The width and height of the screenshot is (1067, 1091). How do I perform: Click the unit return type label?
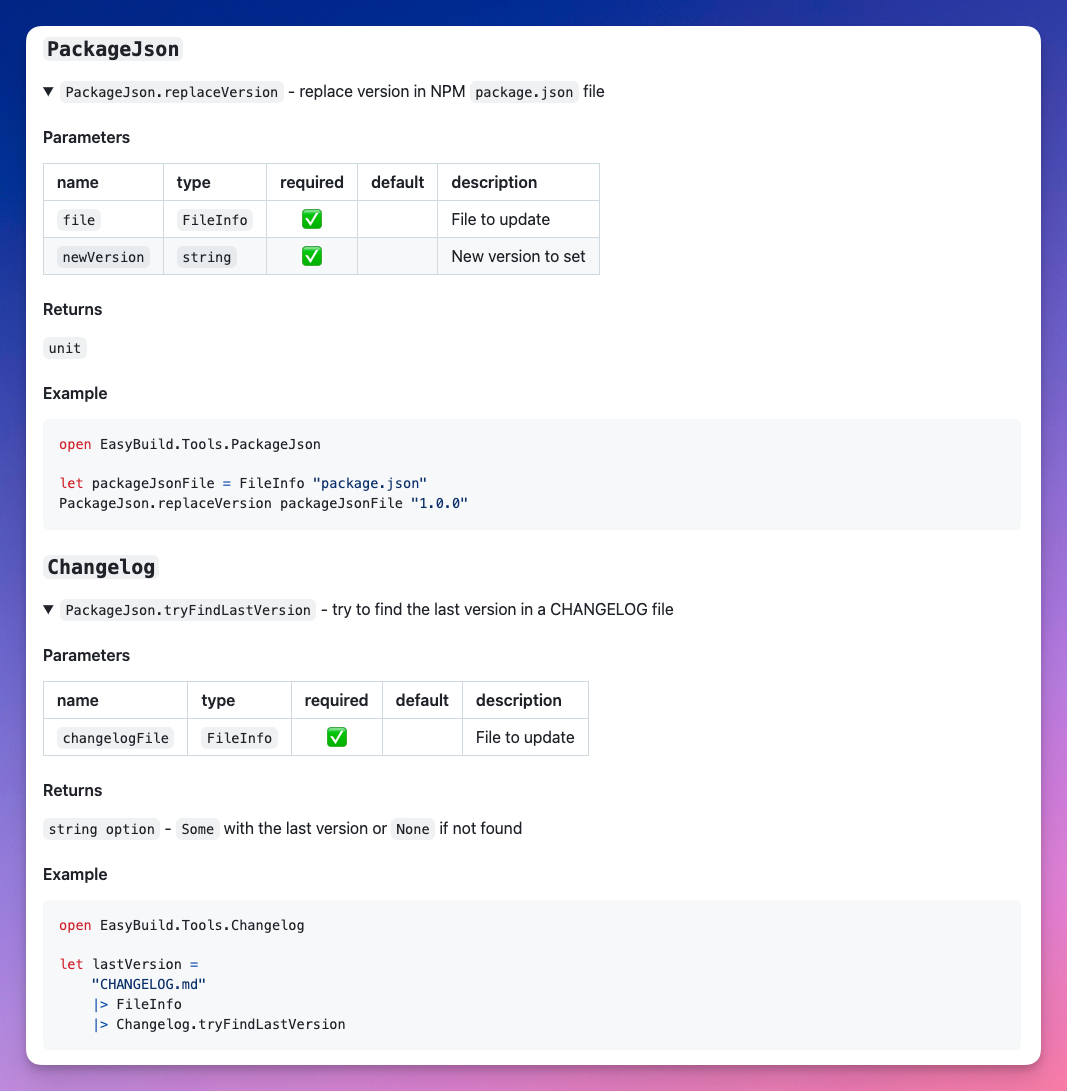tap(65, 348)
